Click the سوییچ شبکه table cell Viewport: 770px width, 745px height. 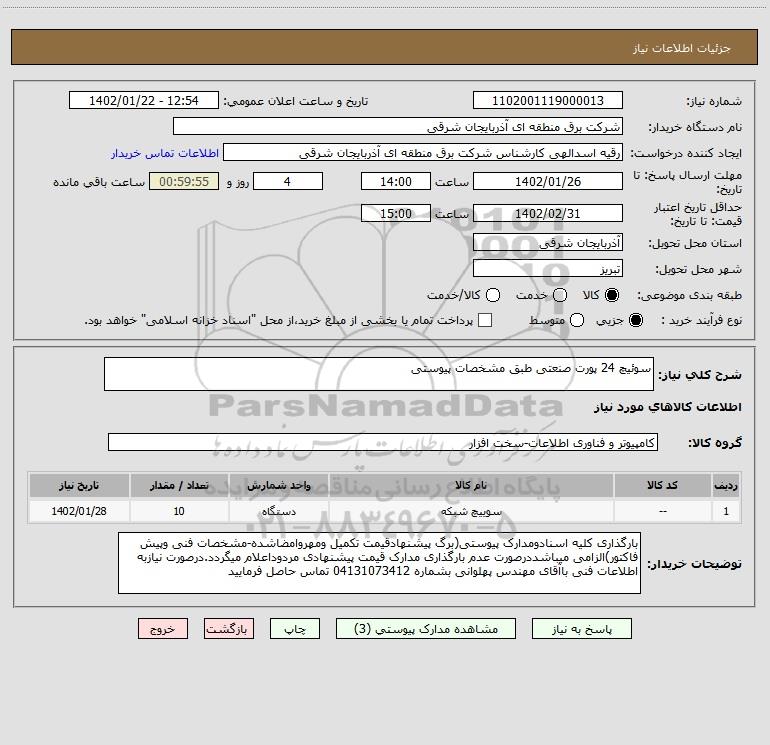tap(471, 511)
